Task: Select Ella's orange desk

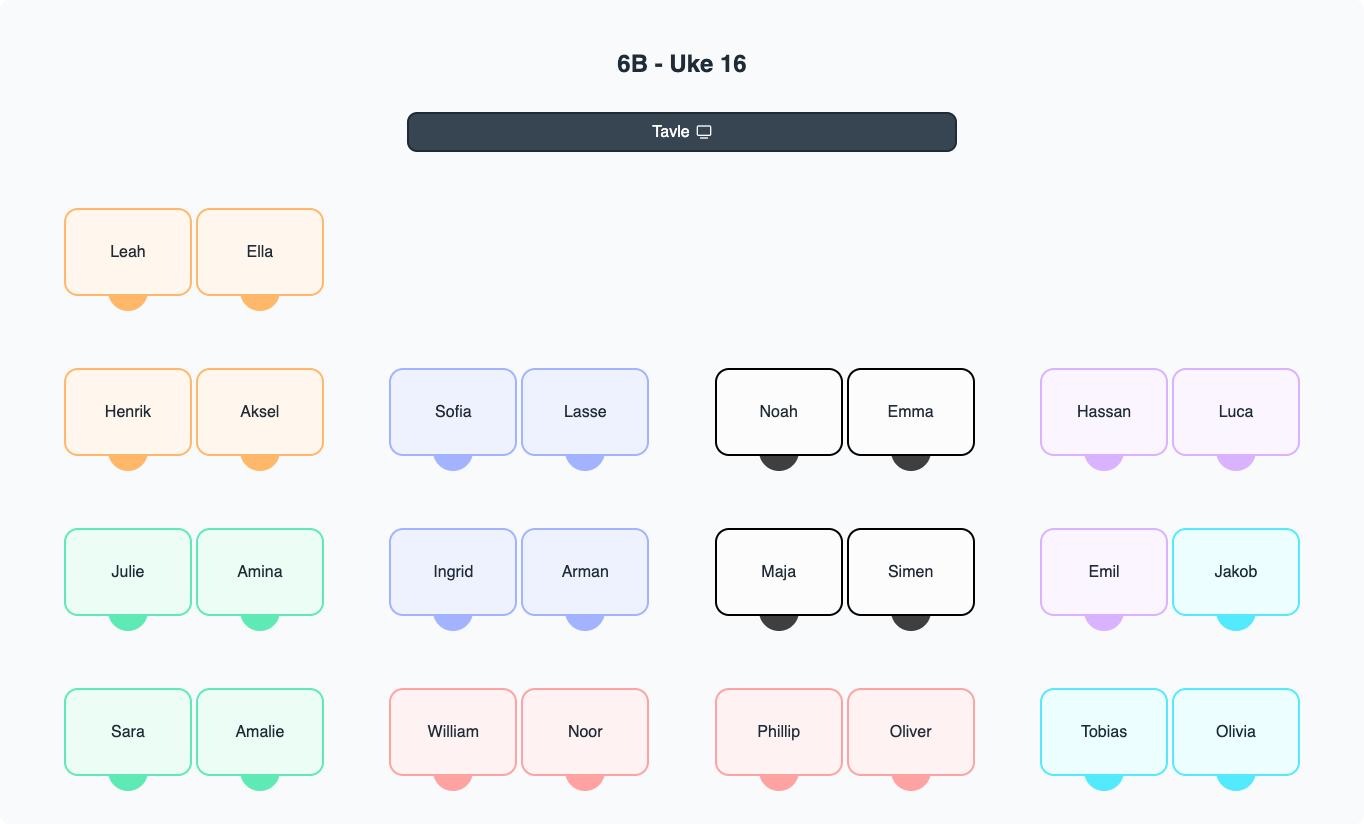Action: [x=260, y=251]
